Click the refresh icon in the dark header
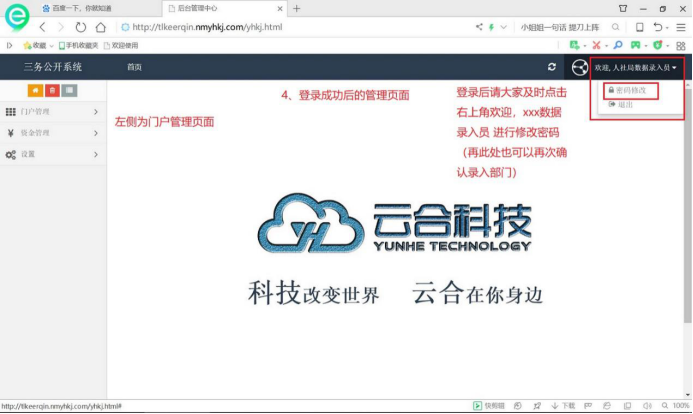 click(552, 67)
